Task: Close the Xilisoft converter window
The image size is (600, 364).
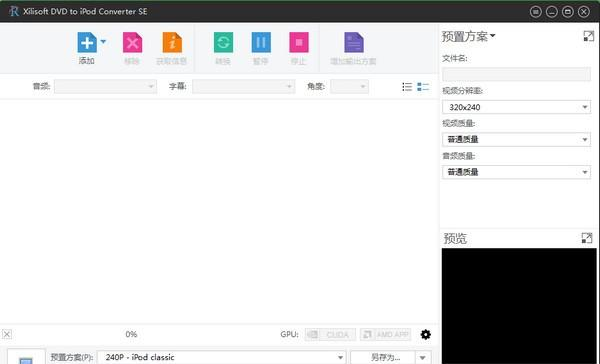Action: coord(584,12)
